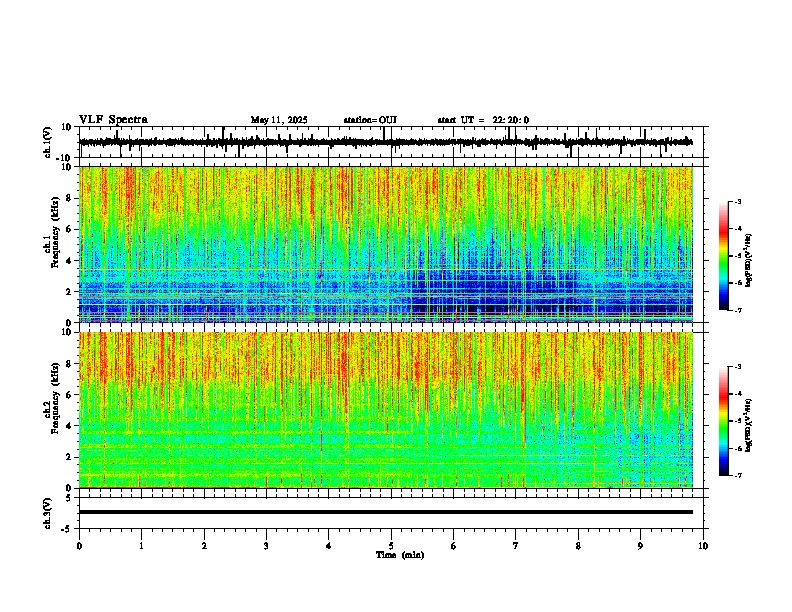Click the "ch.1(V)" waveform axis label
This screenshot has height=612, width=792.
pos(48,142)
